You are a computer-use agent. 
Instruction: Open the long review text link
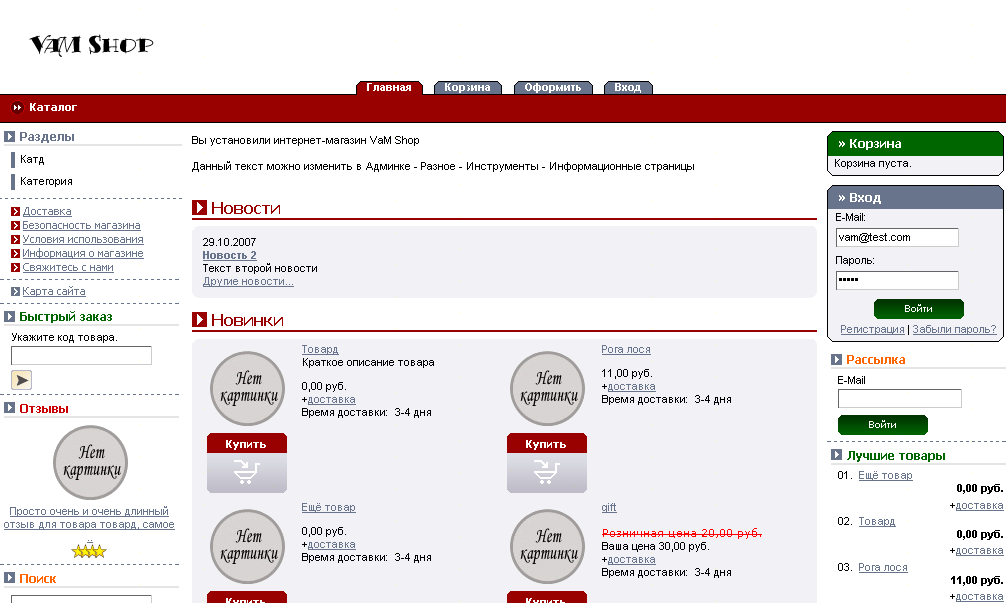89,518
